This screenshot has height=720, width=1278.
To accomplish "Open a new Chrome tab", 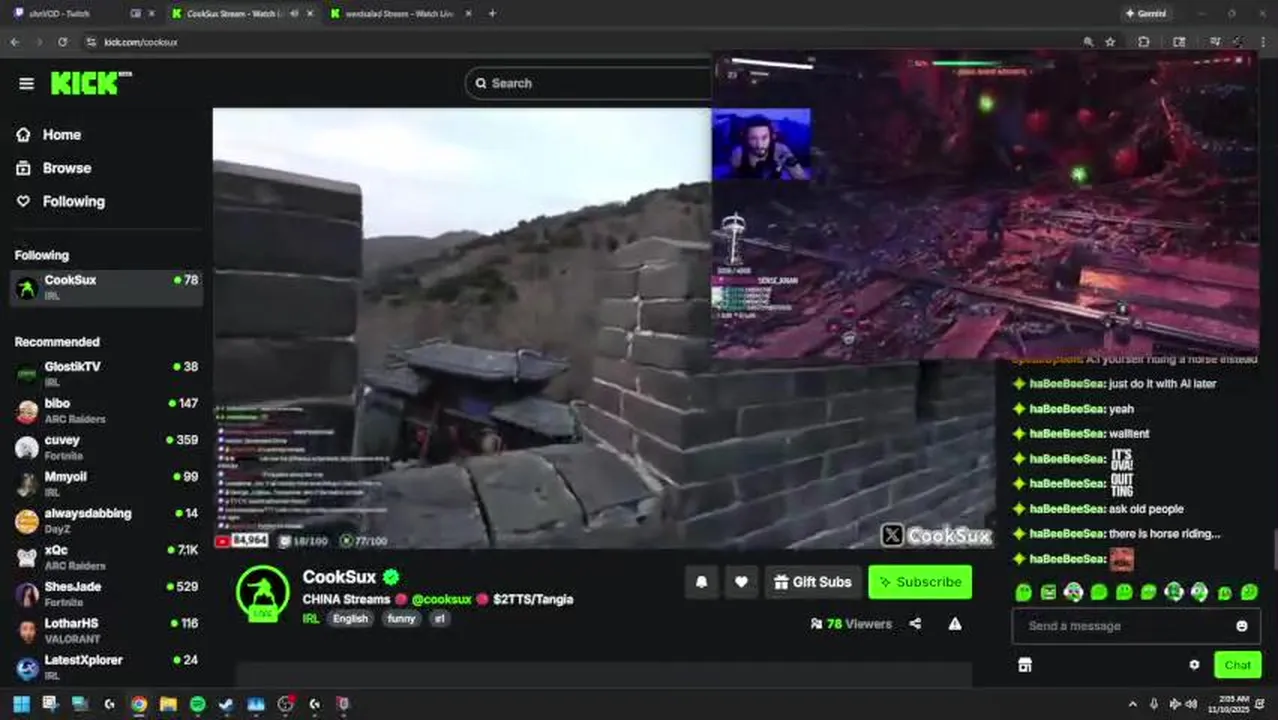I will point(492,14).
